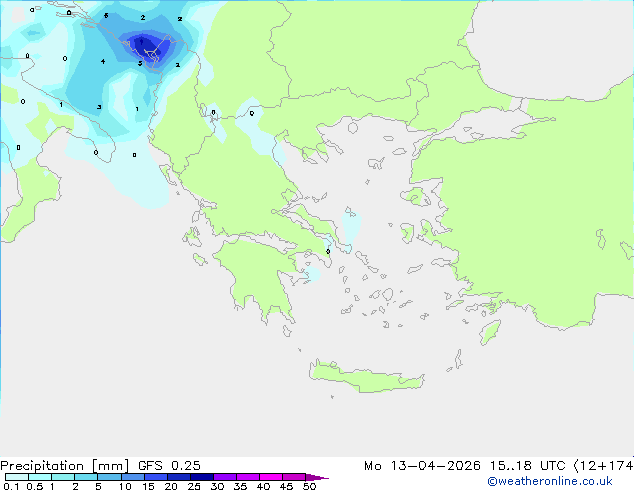Viewport: 634px width, 490px height.
Task: Click the "15" legend scale value
Action: pyautogui.click(x=148, y=486)
